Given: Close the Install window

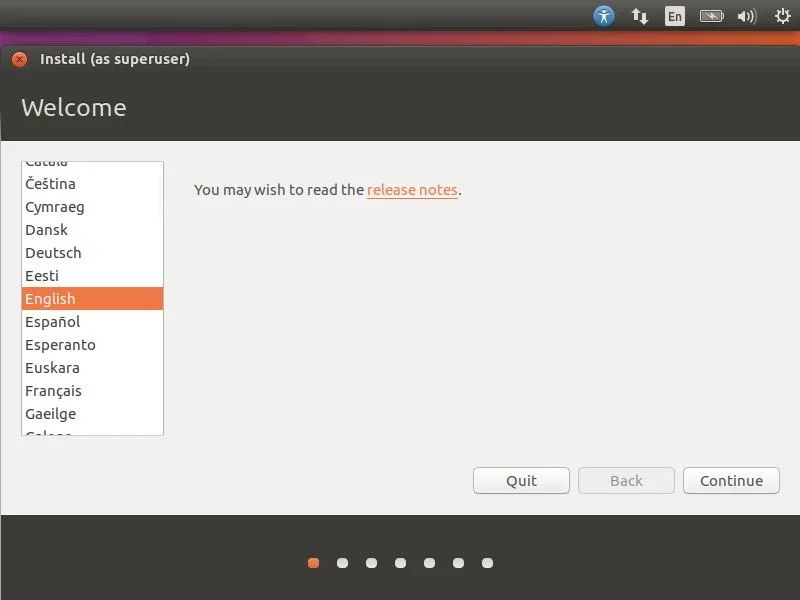Looking at the screenshot, I should click(x=19, y=60).
